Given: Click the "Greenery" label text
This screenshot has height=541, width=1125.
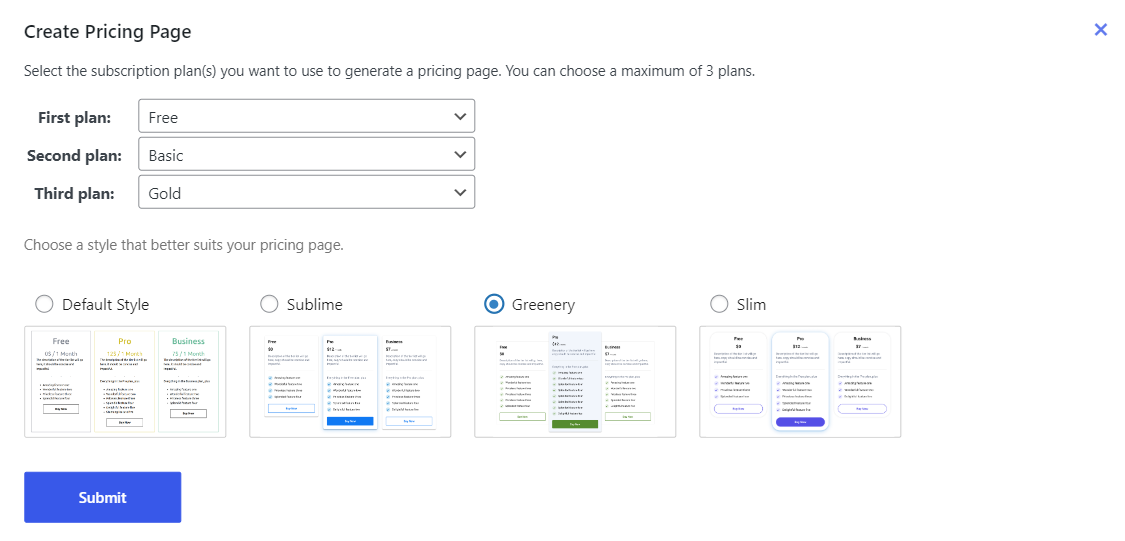Looking at the screenshot, I should [543, 305].
